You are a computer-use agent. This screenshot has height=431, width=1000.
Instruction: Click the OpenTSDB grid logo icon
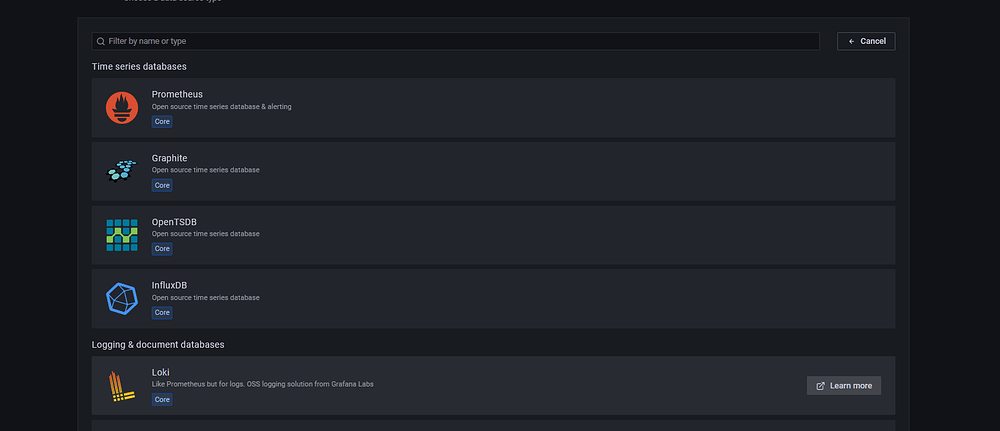(122, 235)
